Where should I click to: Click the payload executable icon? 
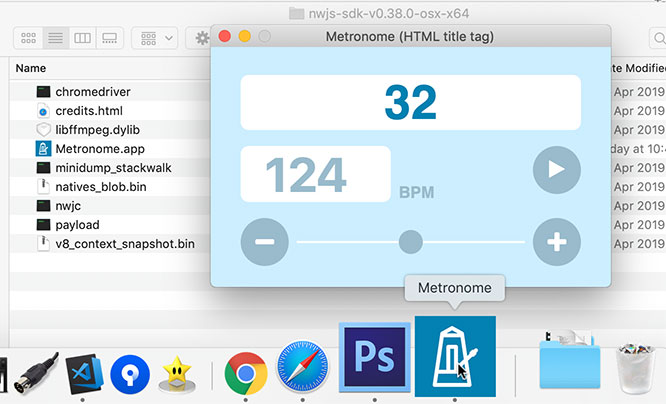pyautogui.click(x=43, y=225)
